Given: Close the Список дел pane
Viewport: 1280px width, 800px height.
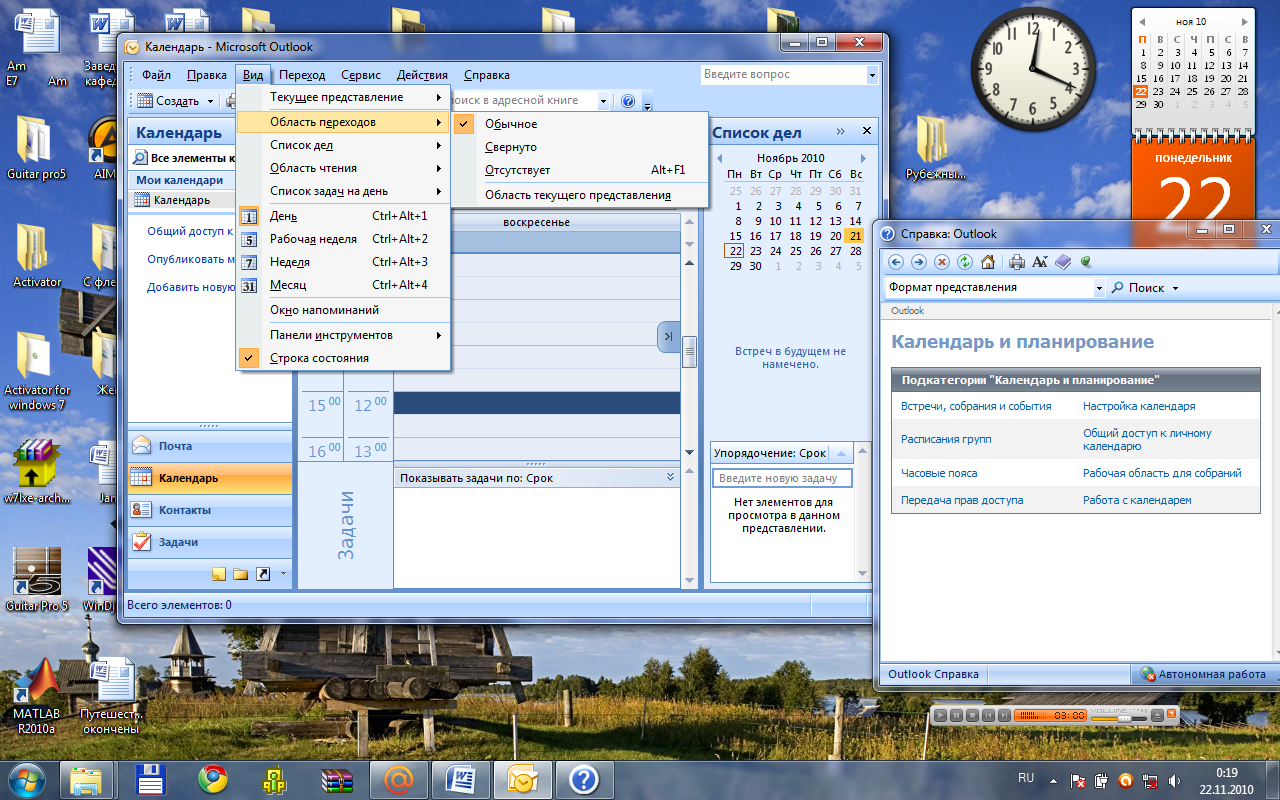Looking at the screenshot, I should 866,131.
